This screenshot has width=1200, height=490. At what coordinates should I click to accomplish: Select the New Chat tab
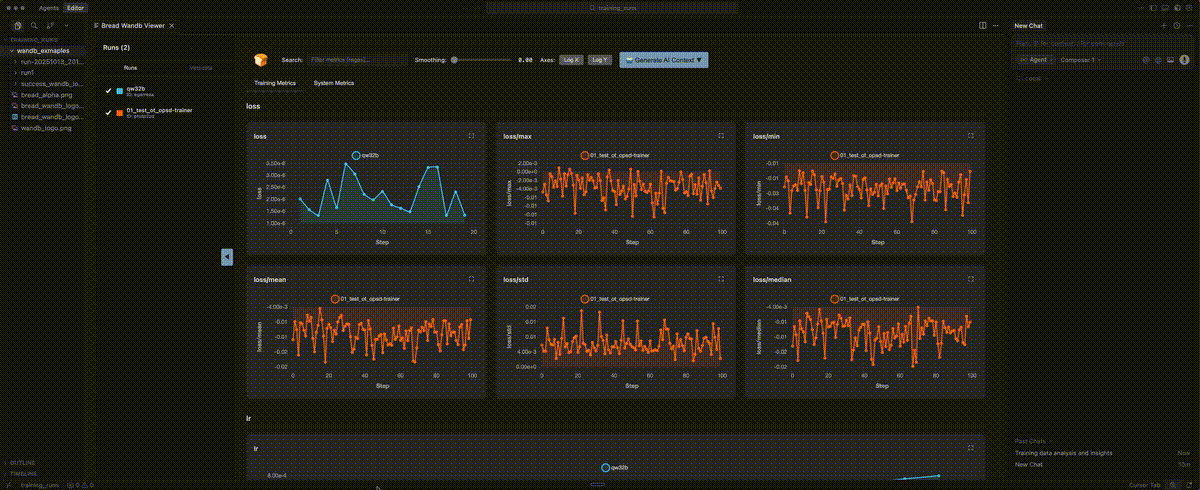[x=1030, y=25]
